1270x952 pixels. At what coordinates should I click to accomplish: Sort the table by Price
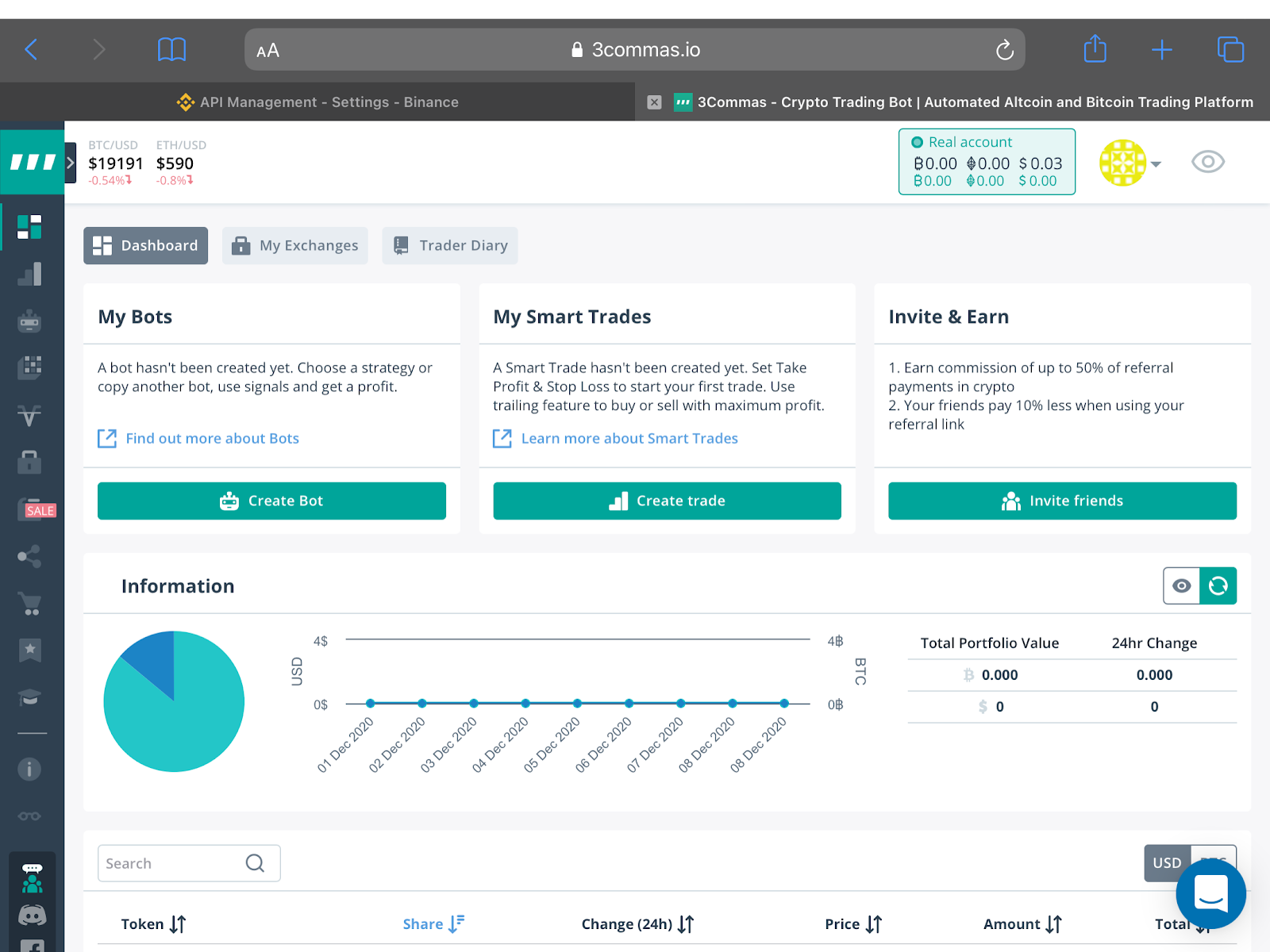point(853,924)
